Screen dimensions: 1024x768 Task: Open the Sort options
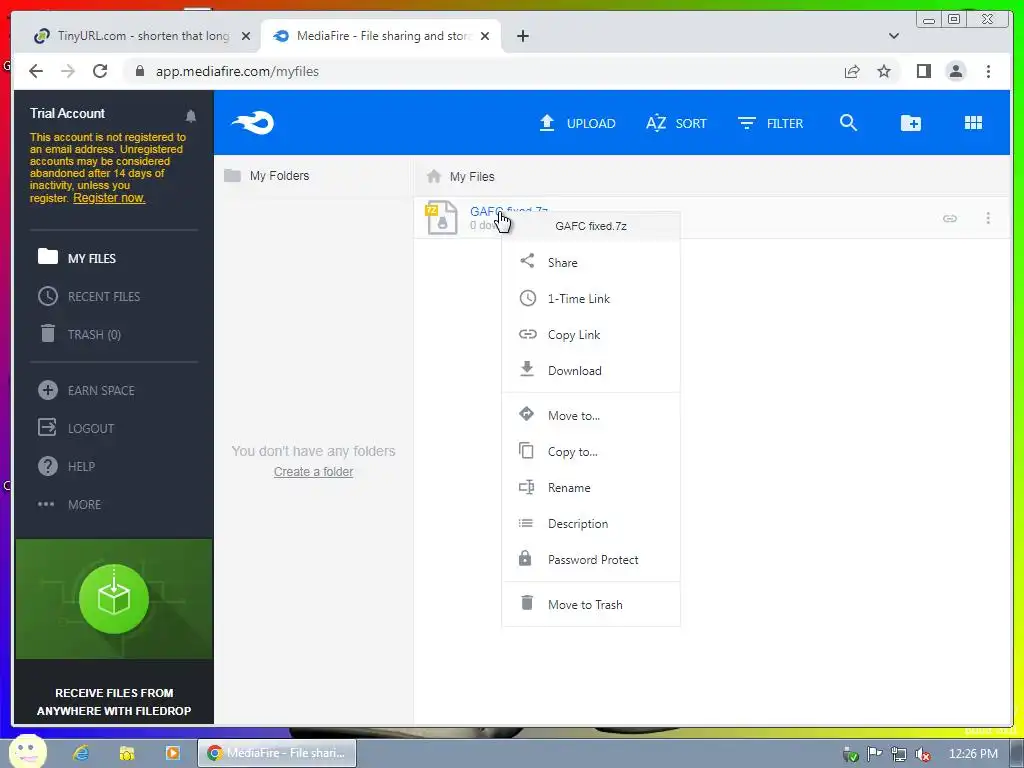coord(676,123)
